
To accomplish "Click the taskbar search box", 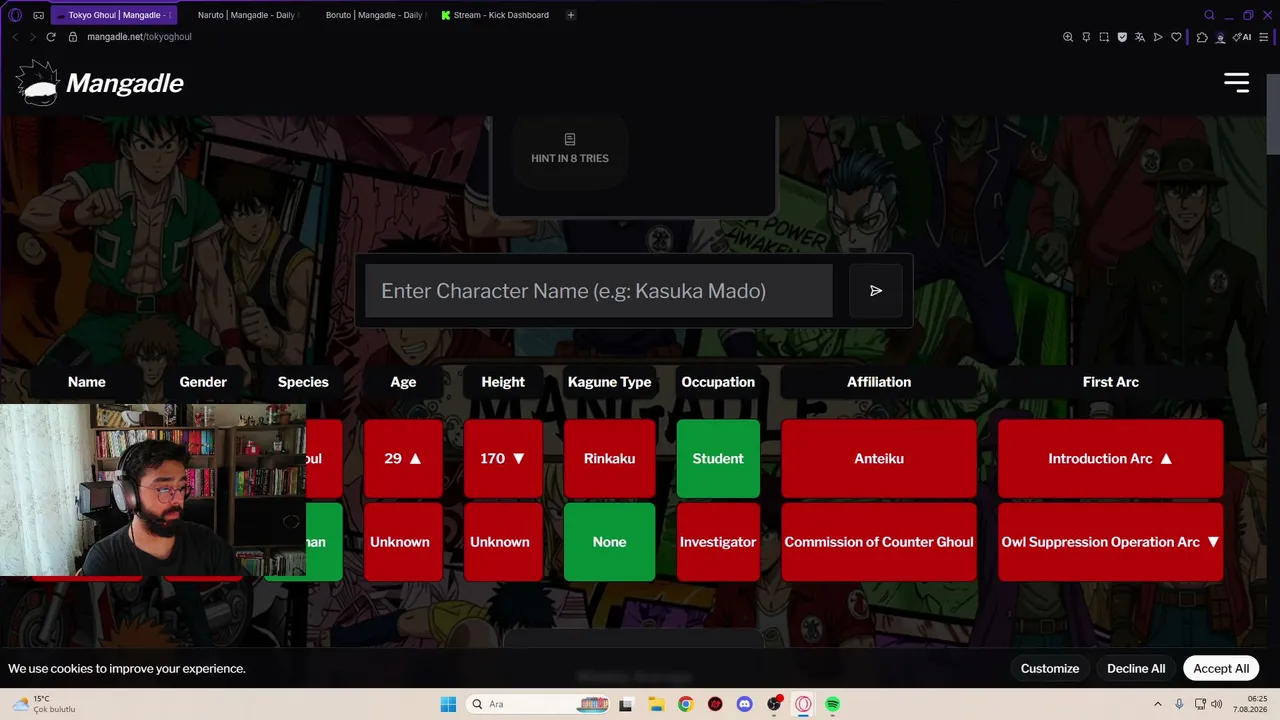I will pos(540,704).
